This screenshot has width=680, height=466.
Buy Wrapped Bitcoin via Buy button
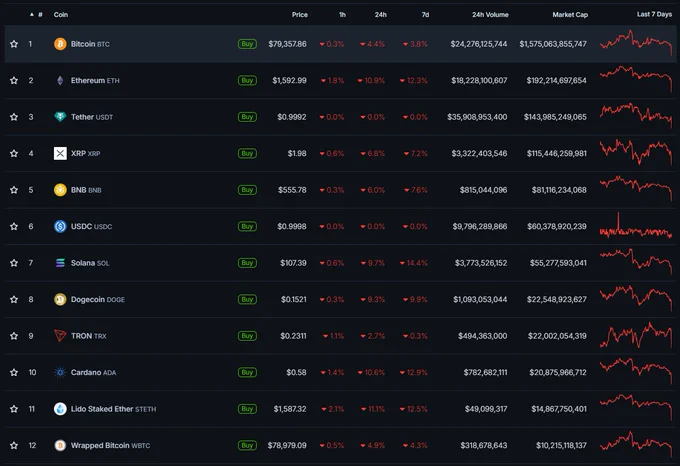247,445
